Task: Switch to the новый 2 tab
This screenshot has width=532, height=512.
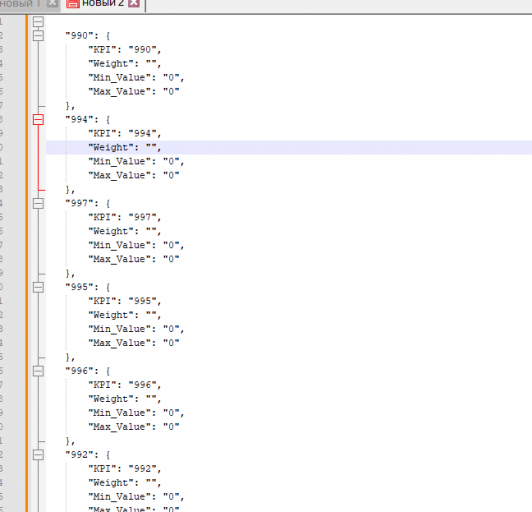Action: click(x=103, y=3)
